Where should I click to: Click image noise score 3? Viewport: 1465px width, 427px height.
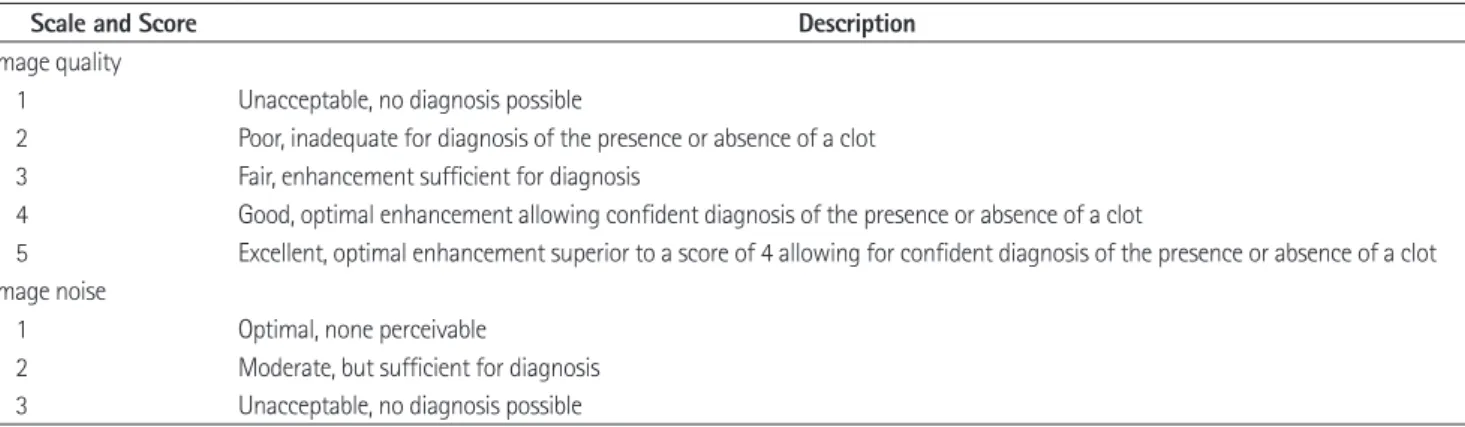[x=21, y=406]
